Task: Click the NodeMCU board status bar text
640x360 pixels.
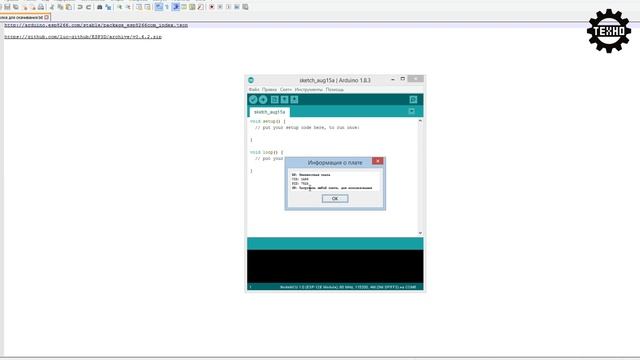Action: pos(348,287)
